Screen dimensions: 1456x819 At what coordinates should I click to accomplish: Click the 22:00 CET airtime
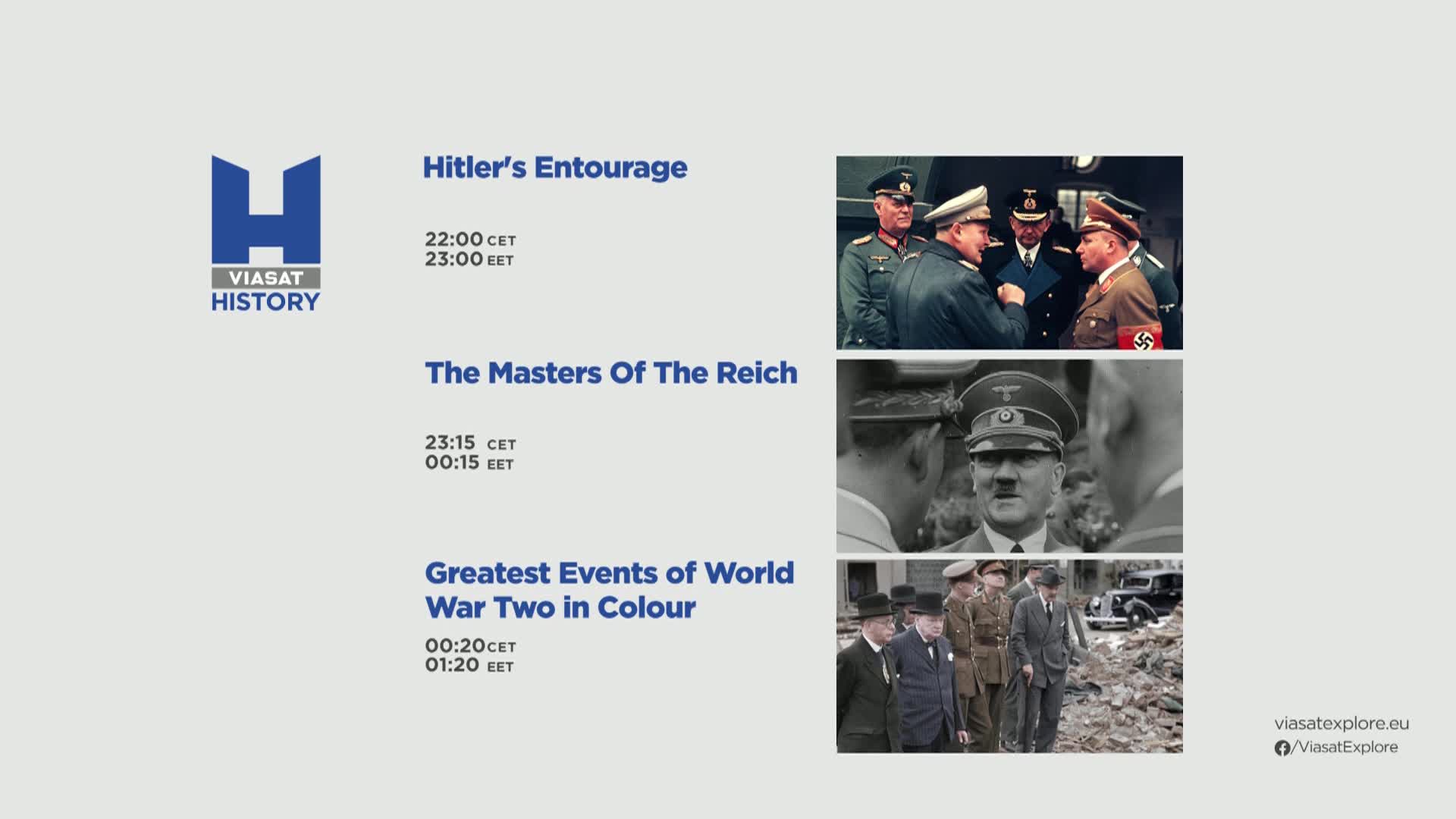pos(469,240)
